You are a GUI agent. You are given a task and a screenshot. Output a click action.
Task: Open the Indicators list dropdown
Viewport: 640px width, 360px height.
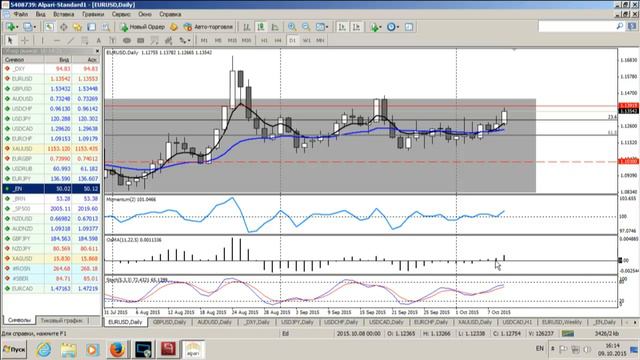[376, 27]
